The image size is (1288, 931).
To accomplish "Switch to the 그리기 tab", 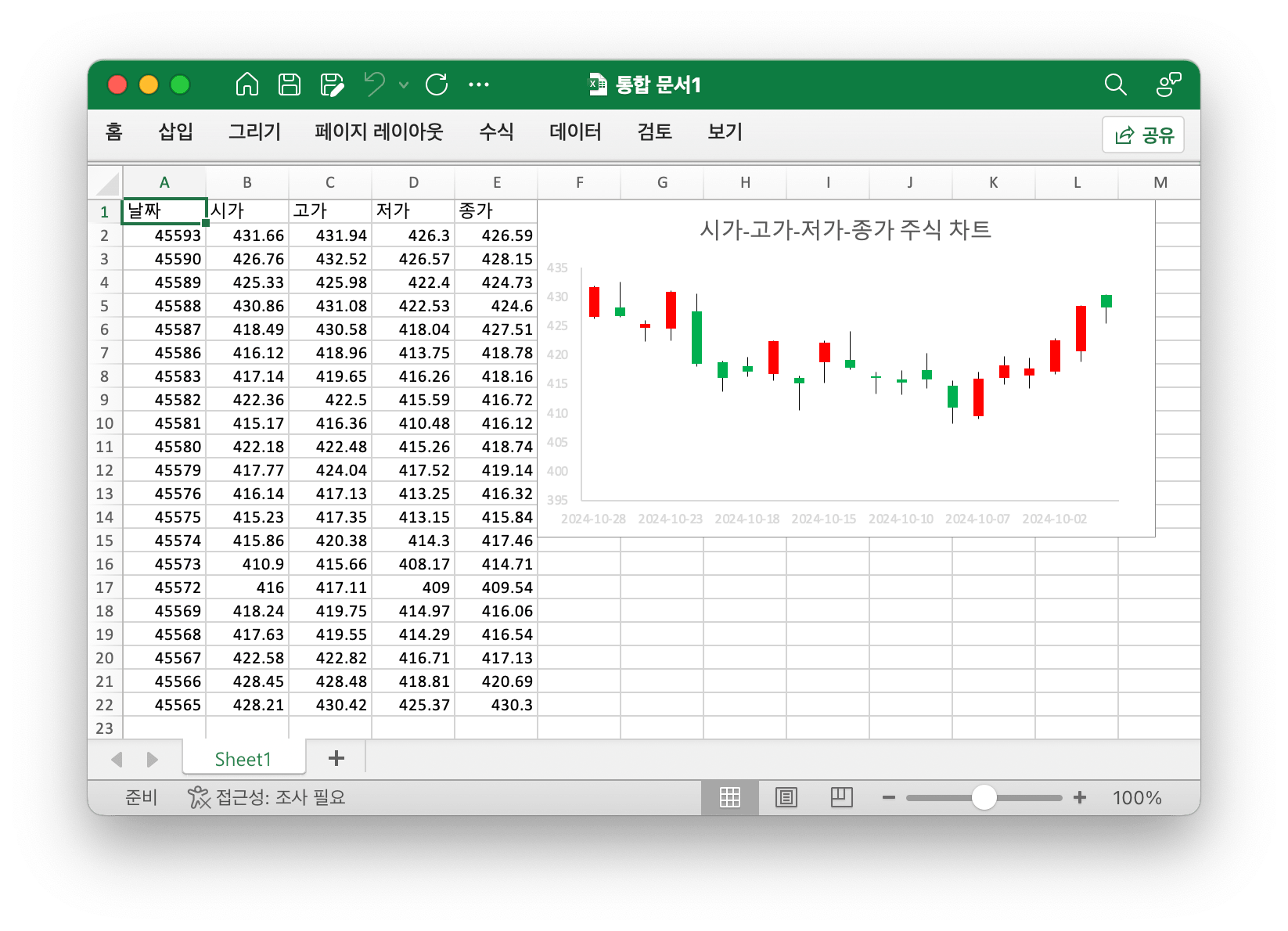I will (254, 131).
